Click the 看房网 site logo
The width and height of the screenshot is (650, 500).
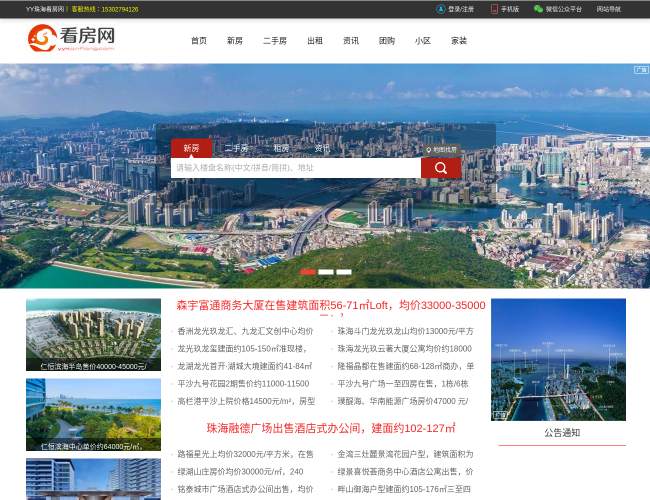click(71, 38)
